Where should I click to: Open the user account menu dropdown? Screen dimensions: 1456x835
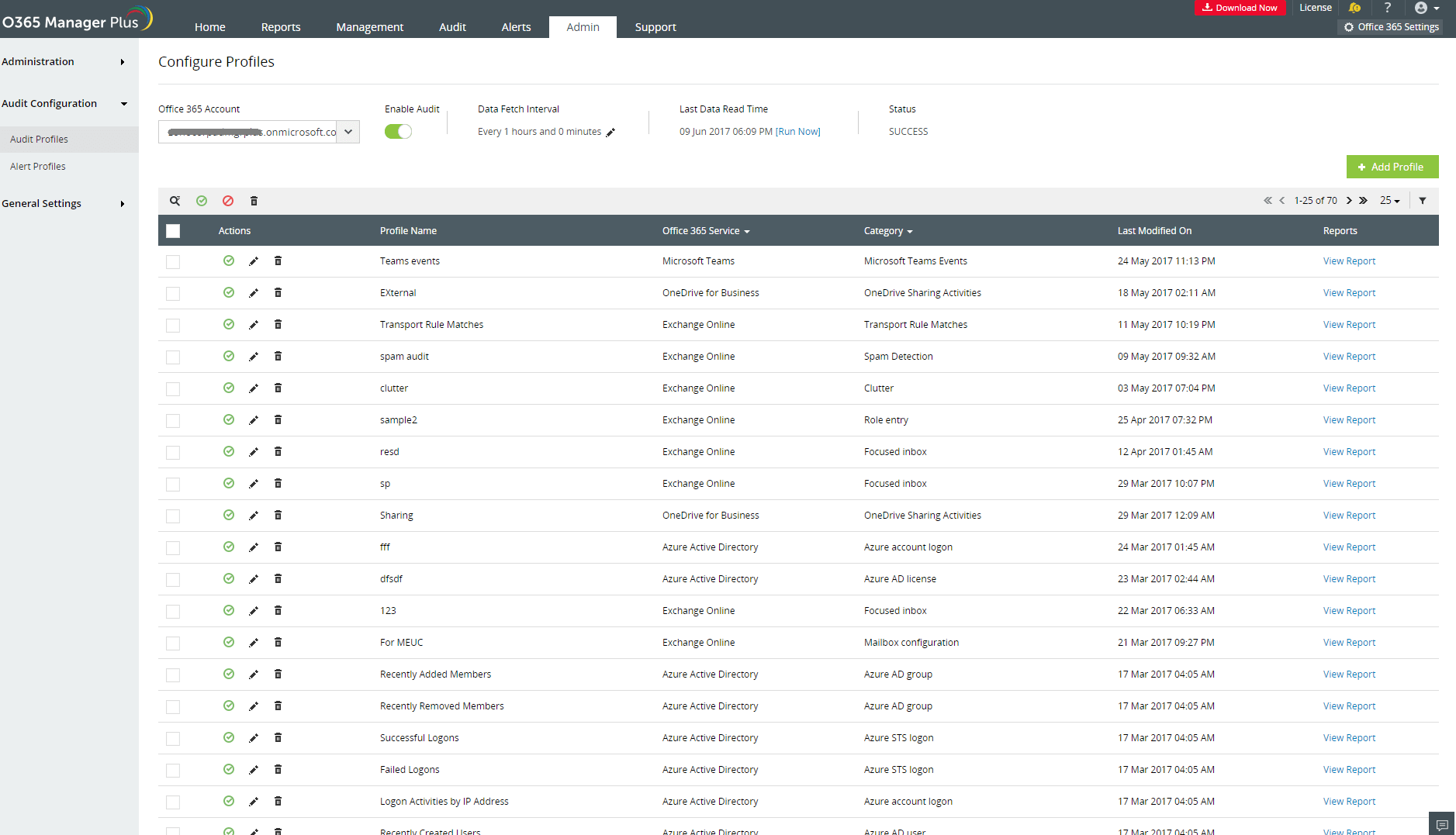click(1427, 8)
